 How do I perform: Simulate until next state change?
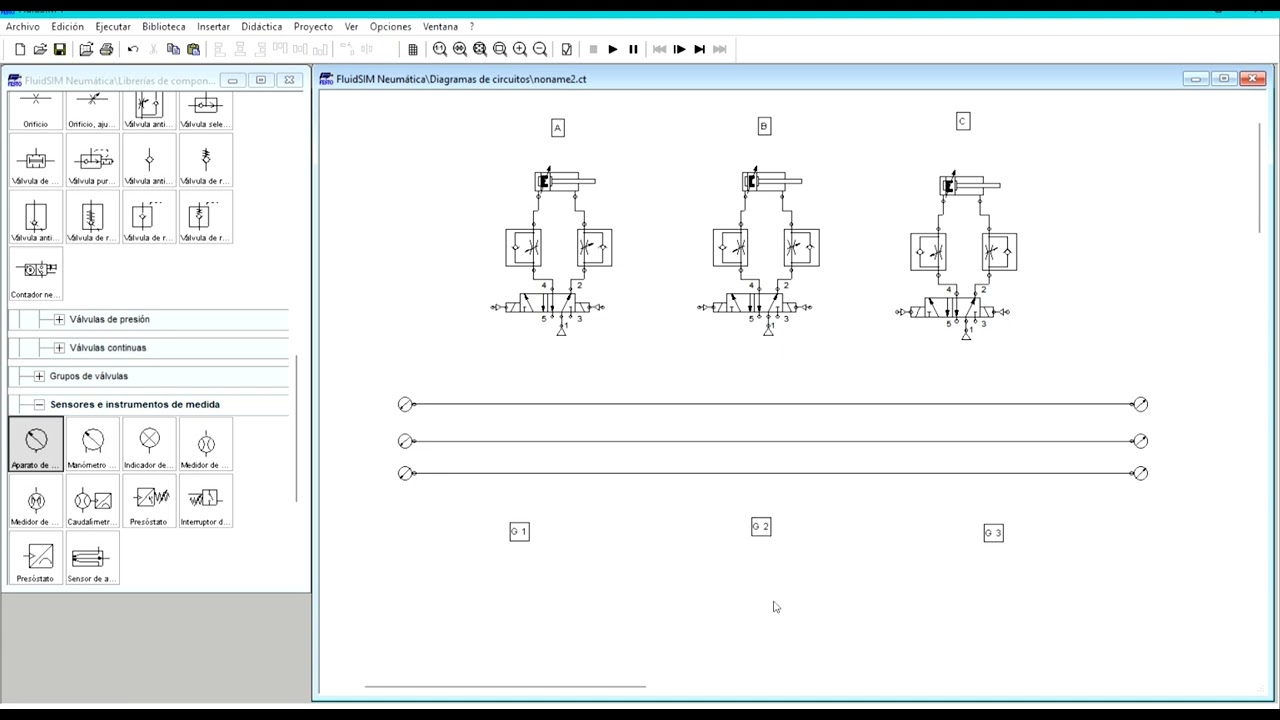pyautogui.click(x=700, y=49)
